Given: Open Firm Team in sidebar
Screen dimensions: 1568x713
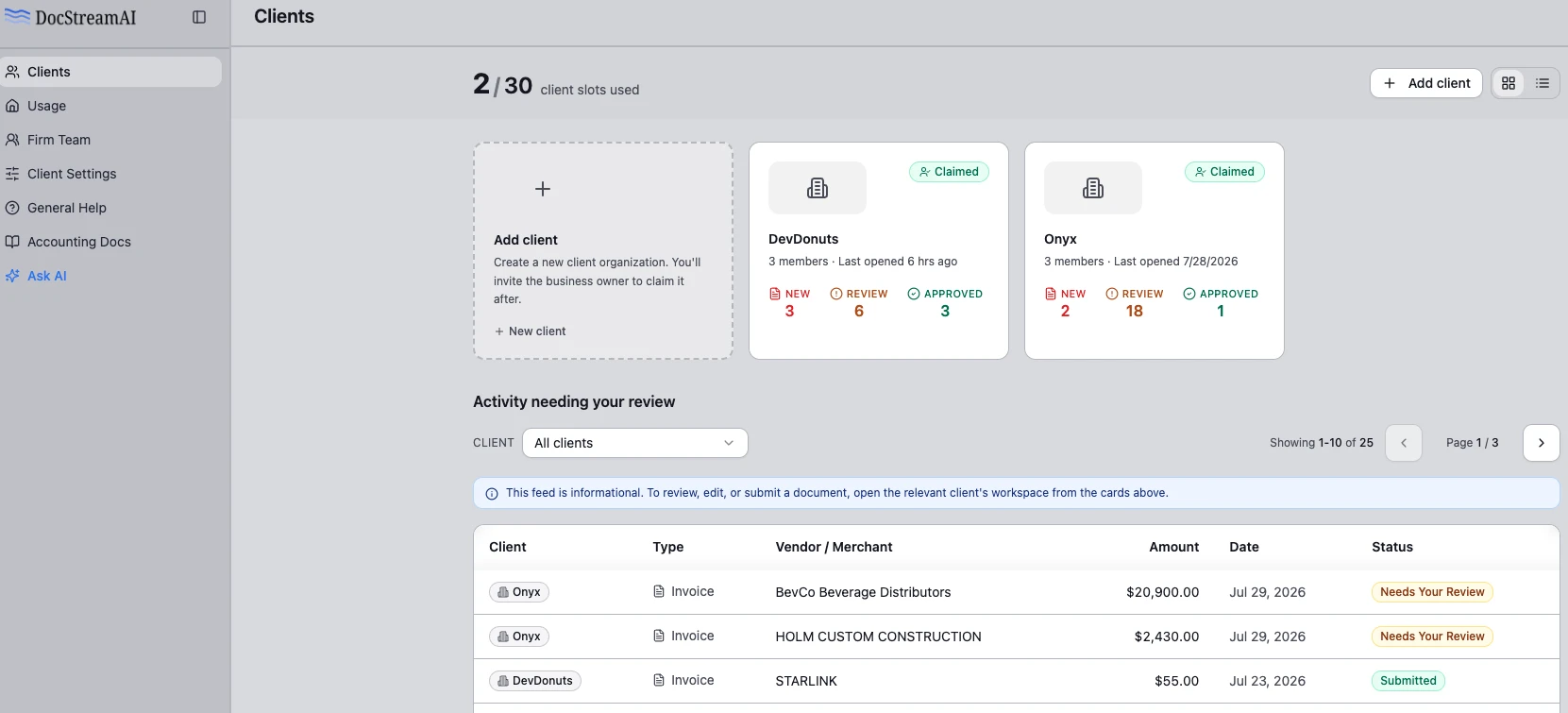Looking at the screenshot, I should click(110, 140).
